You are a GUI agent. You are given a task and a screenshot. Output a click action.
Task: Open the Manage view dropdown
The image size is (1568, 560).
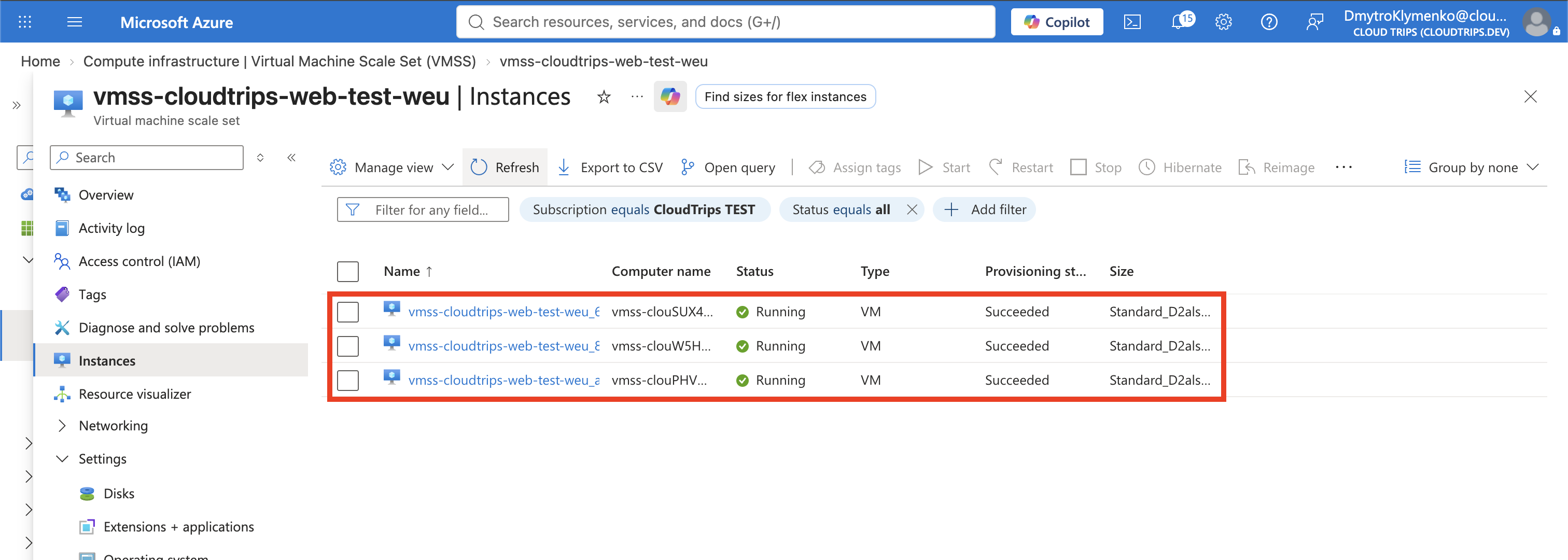[392, 167]
